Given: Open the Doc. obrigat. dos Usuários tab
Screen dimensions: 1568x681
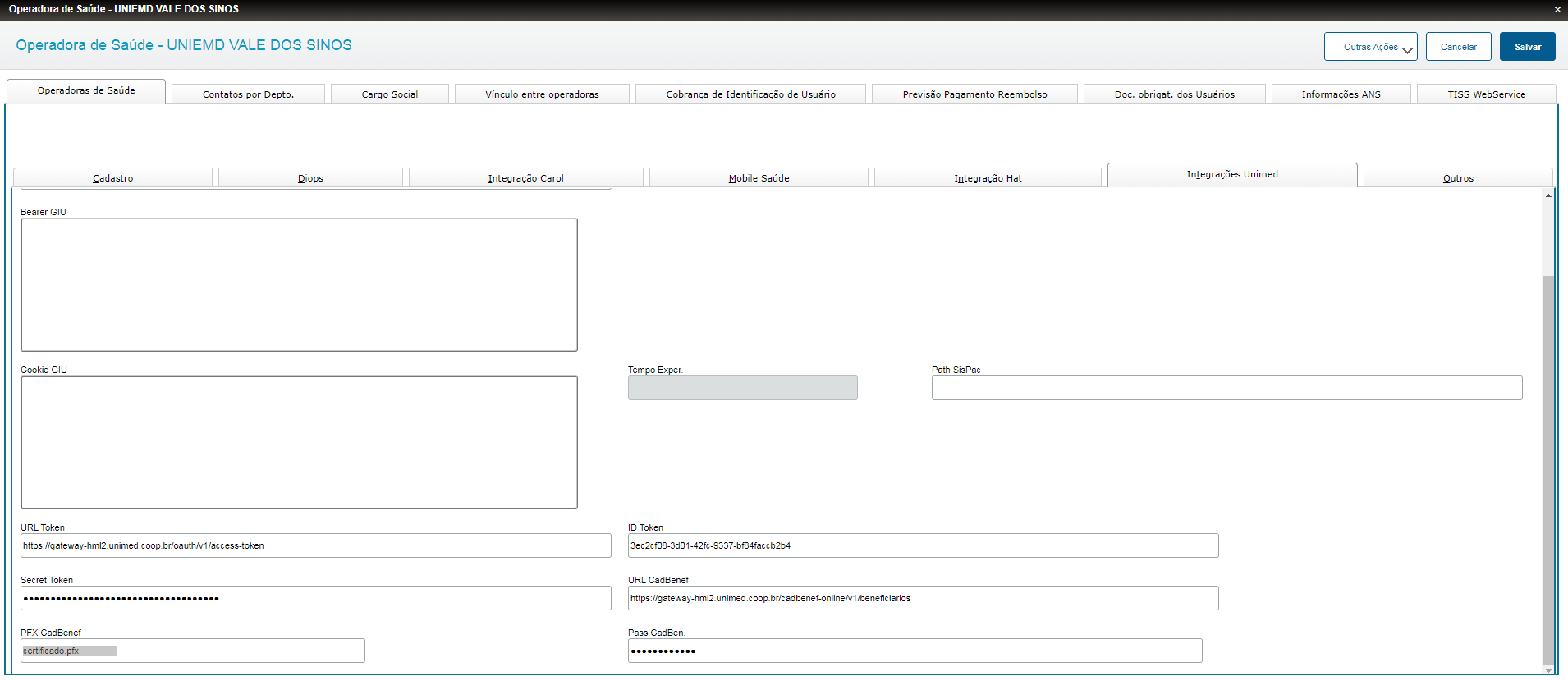Looking at the screenshot, I should coord(1174,94).
